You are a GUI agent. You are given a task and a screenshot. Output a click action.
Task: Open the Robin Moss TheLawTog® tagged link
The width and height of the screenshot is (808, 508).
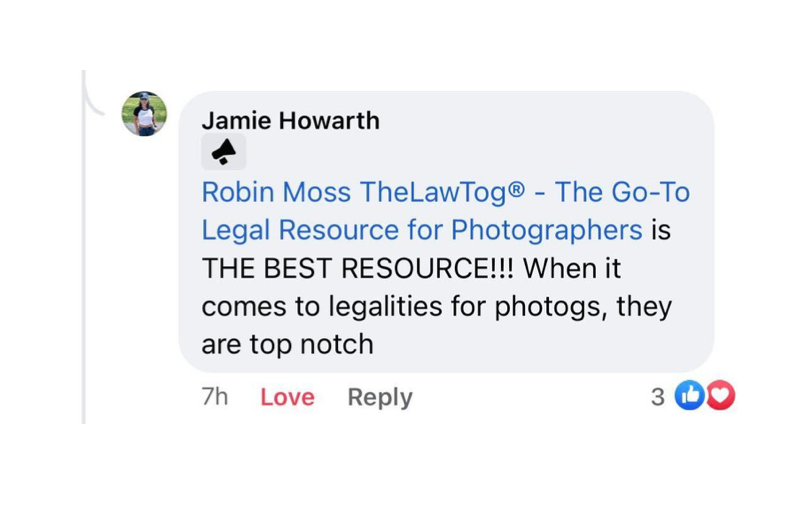coord(363,192)
